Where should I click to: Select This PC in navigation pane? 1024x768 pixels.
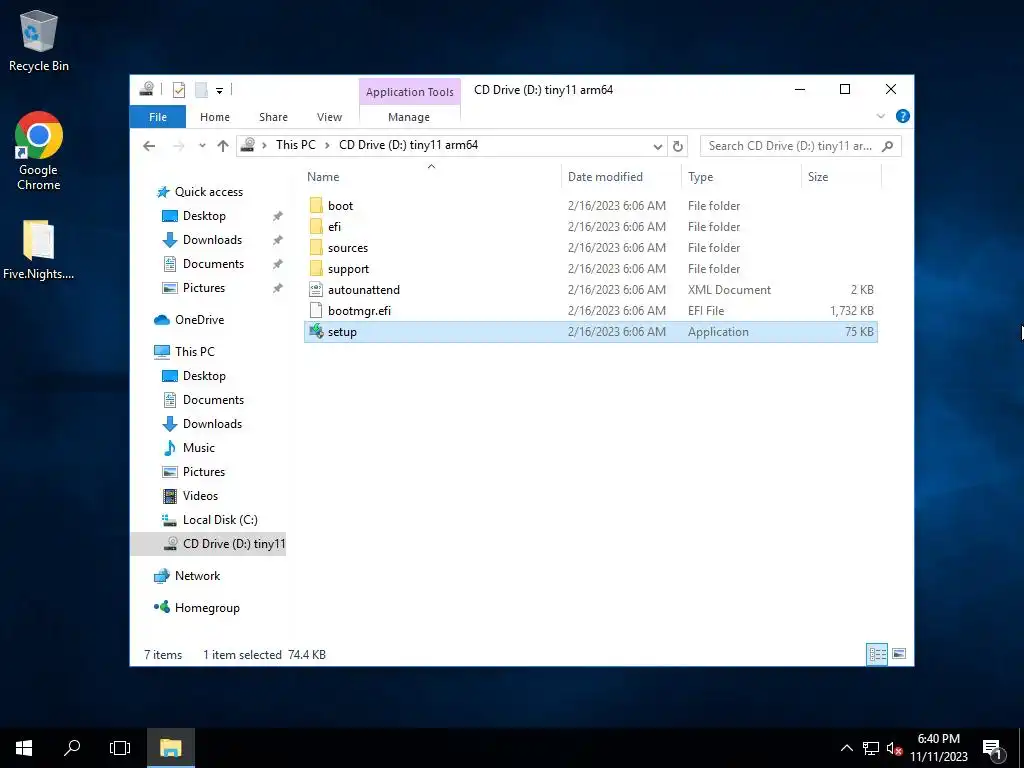tap(194, 352)
